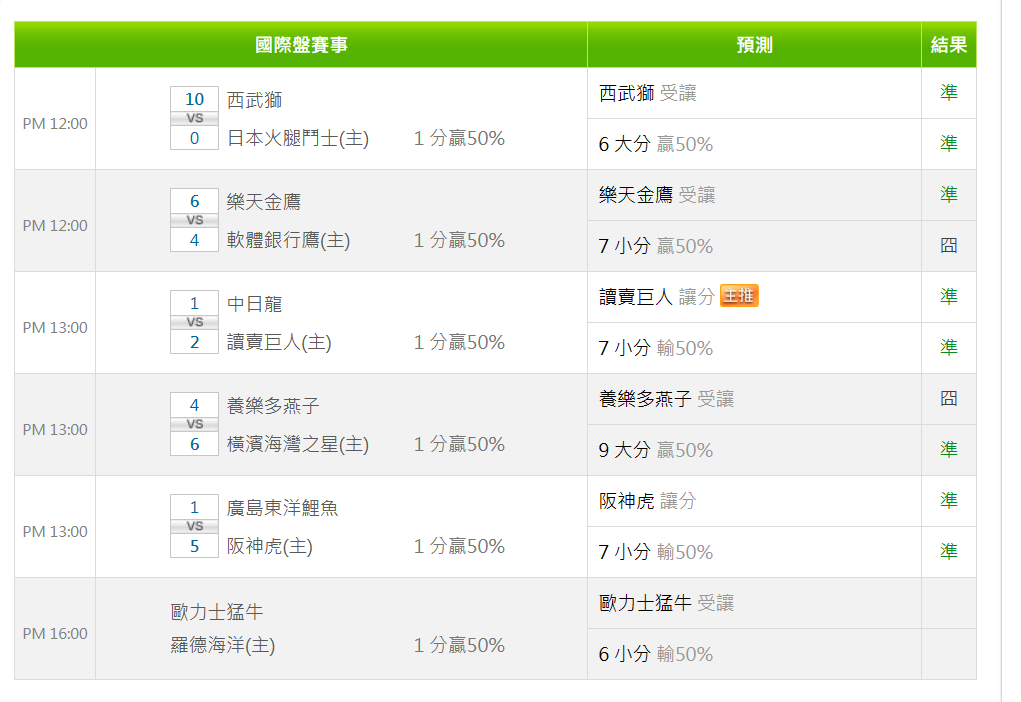Click prediction 阪神虎 讓分
This screenshot has width=1021, height=702.
coord(648,501)
